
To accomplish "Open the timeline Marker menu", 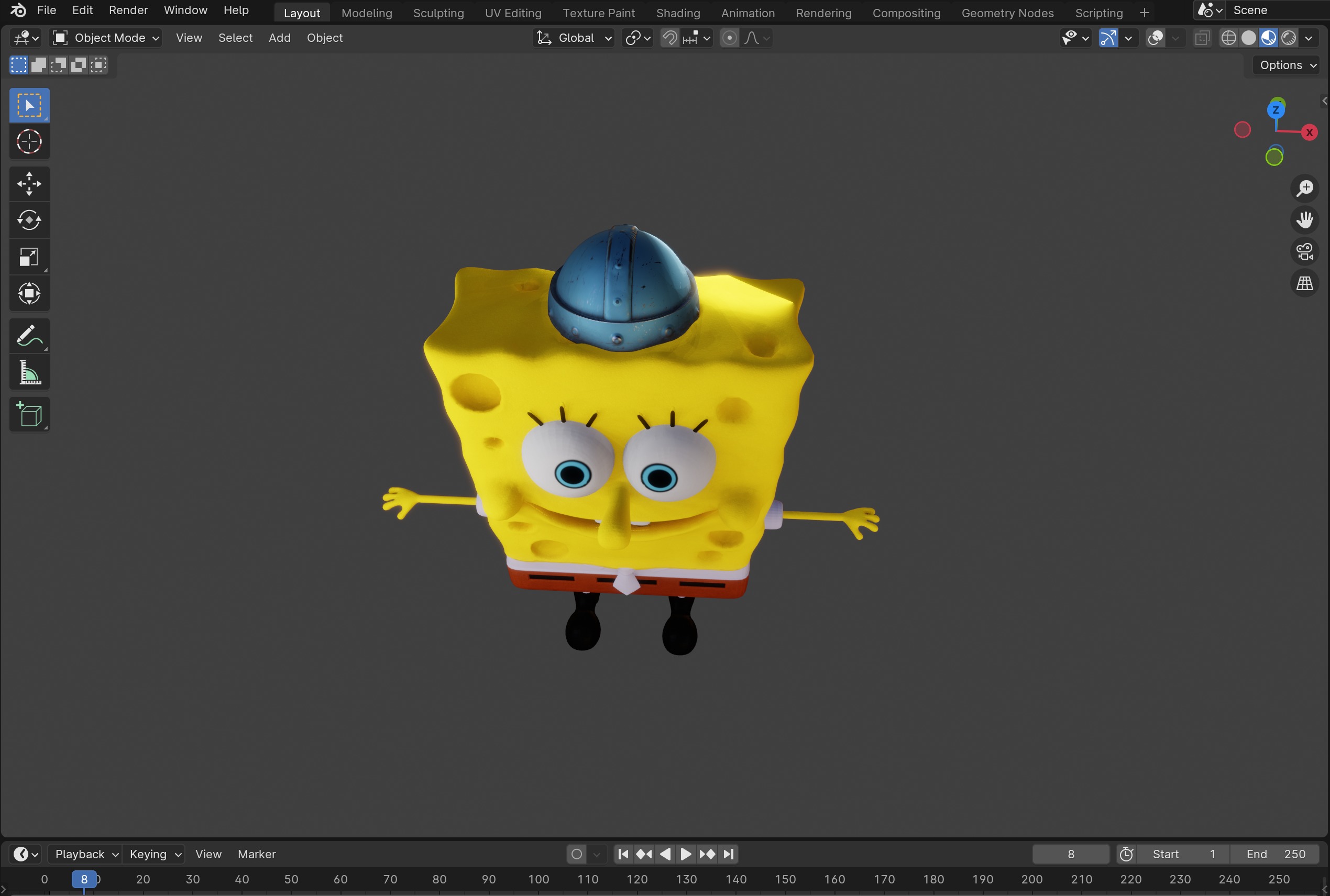I will coord(257,854).
